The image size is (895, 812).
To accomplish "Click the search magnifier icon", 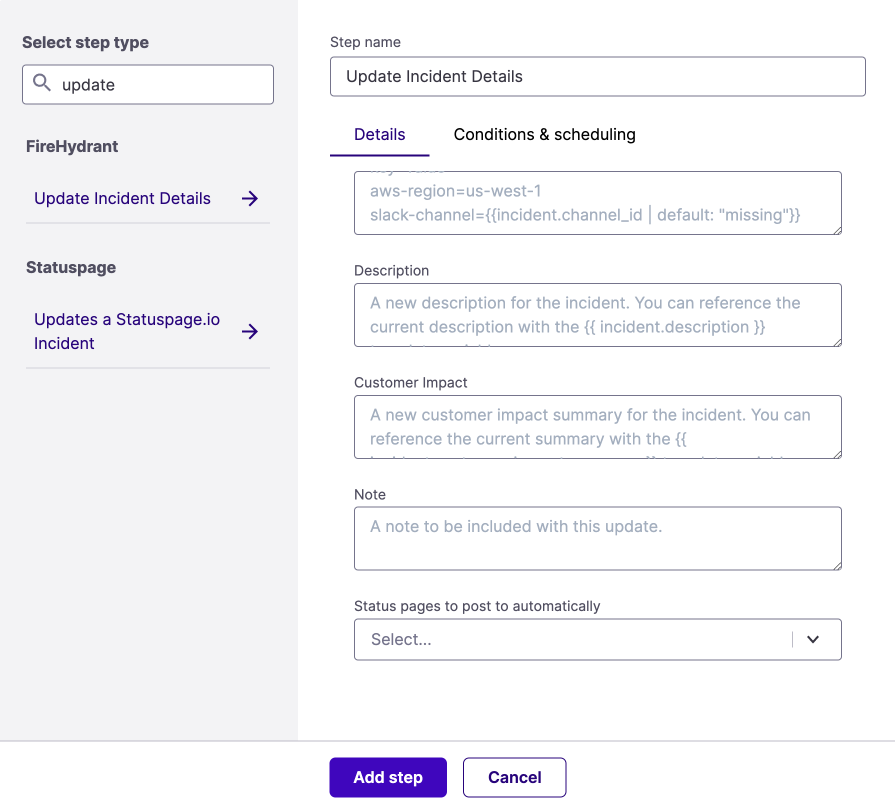I will click(42, 83).
